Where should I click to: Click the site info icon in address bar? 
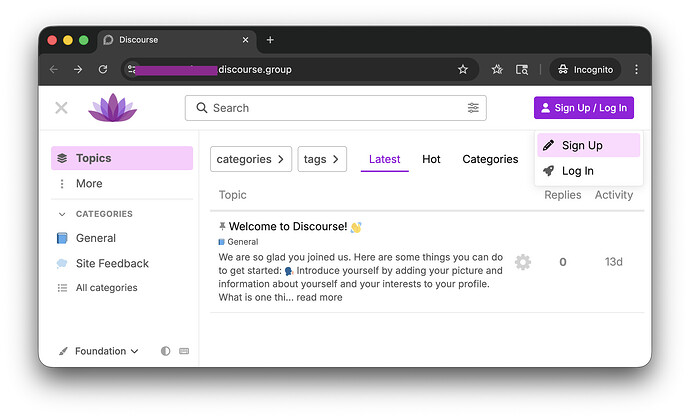coord(131,70)
